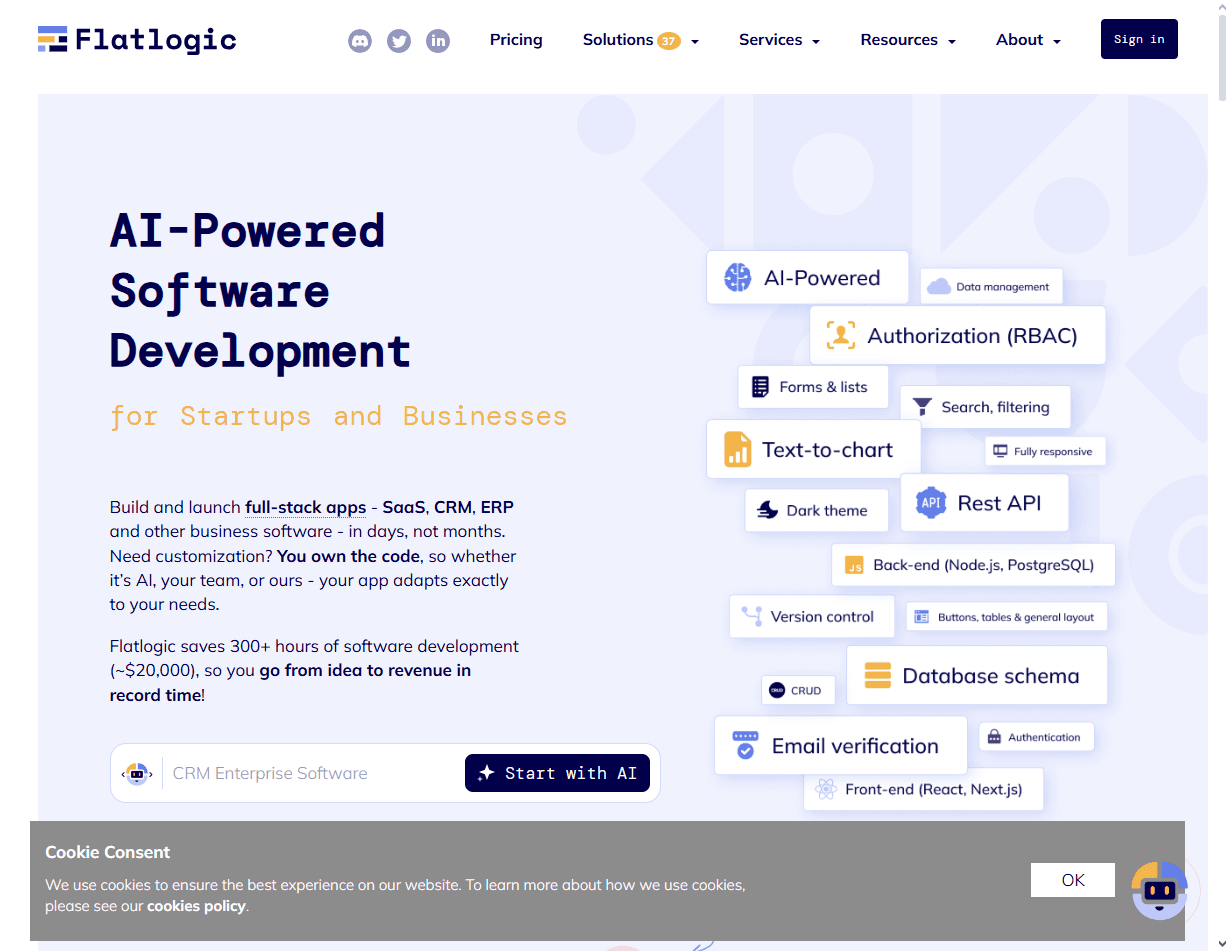Click the Email verification check icon
This screenshot has height=951, width=1230.
pos(745,745)
